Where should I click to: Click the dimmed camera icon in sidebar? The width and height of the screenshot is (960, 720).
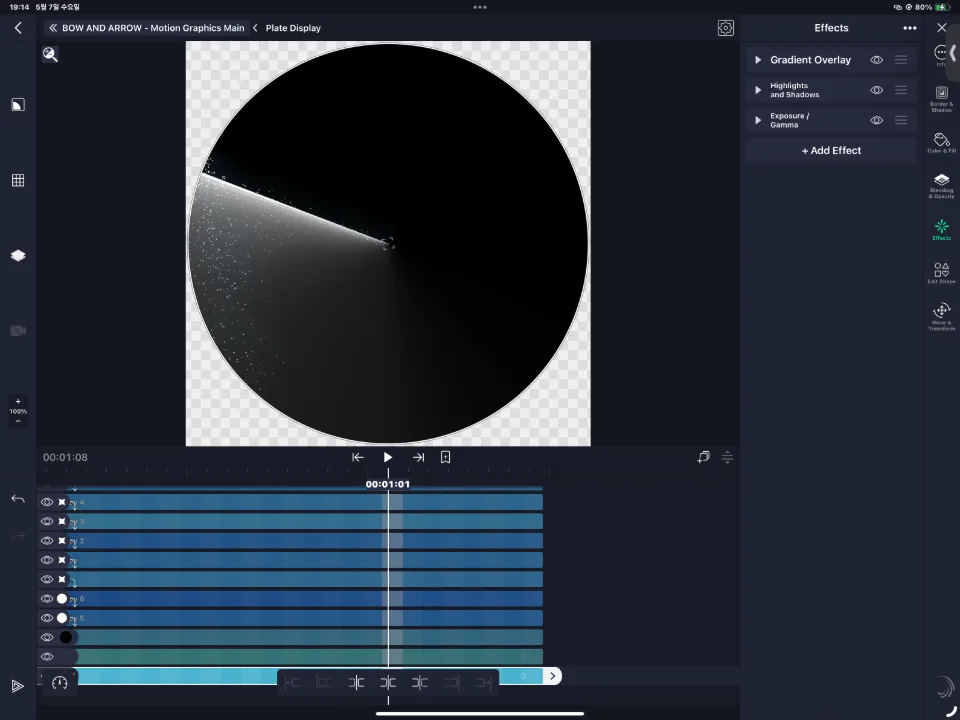pyautogui.click(x=18, y=331)
